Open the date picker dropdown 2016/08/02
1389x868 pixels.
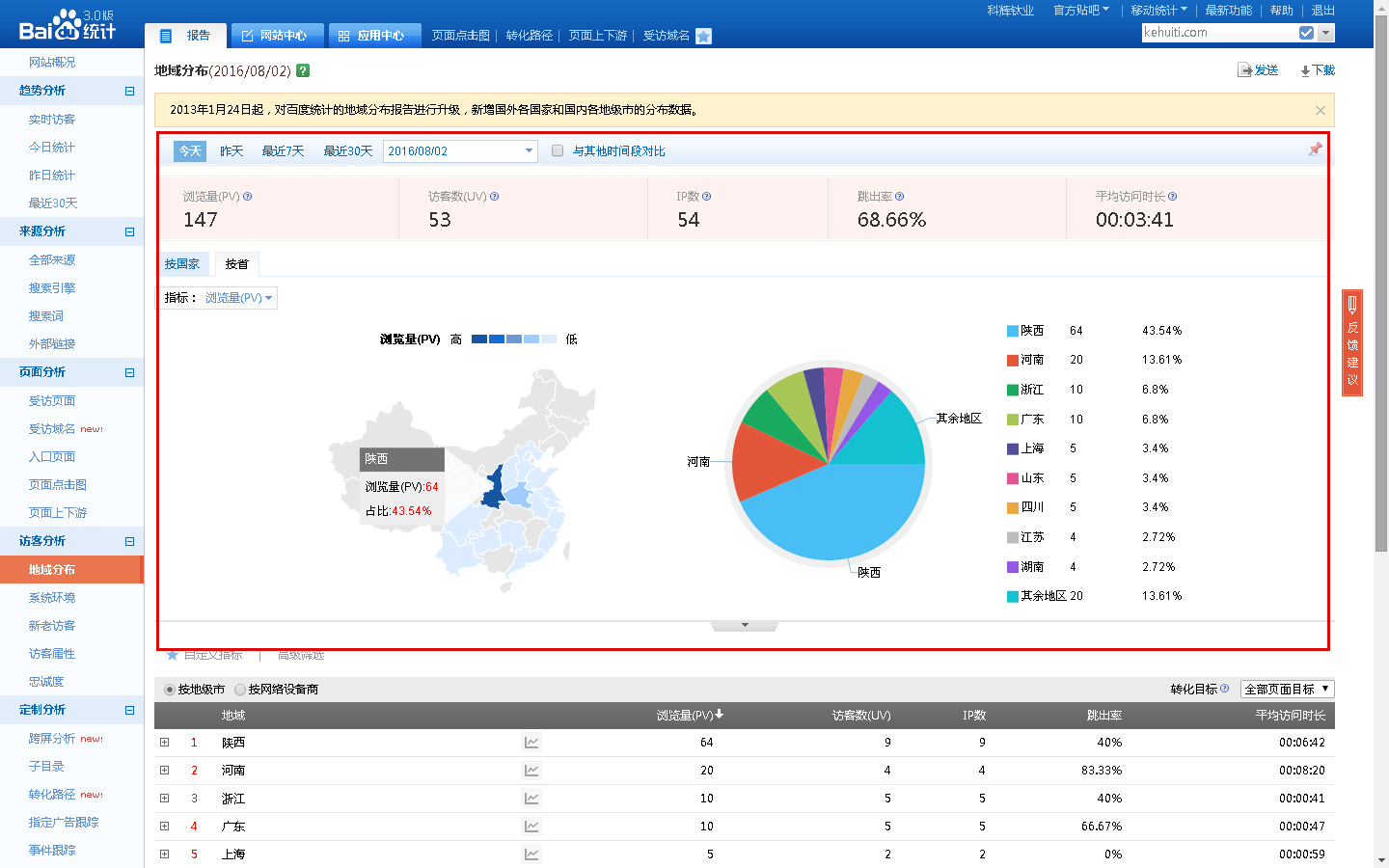pyautogui.click(x=460, y=151)
